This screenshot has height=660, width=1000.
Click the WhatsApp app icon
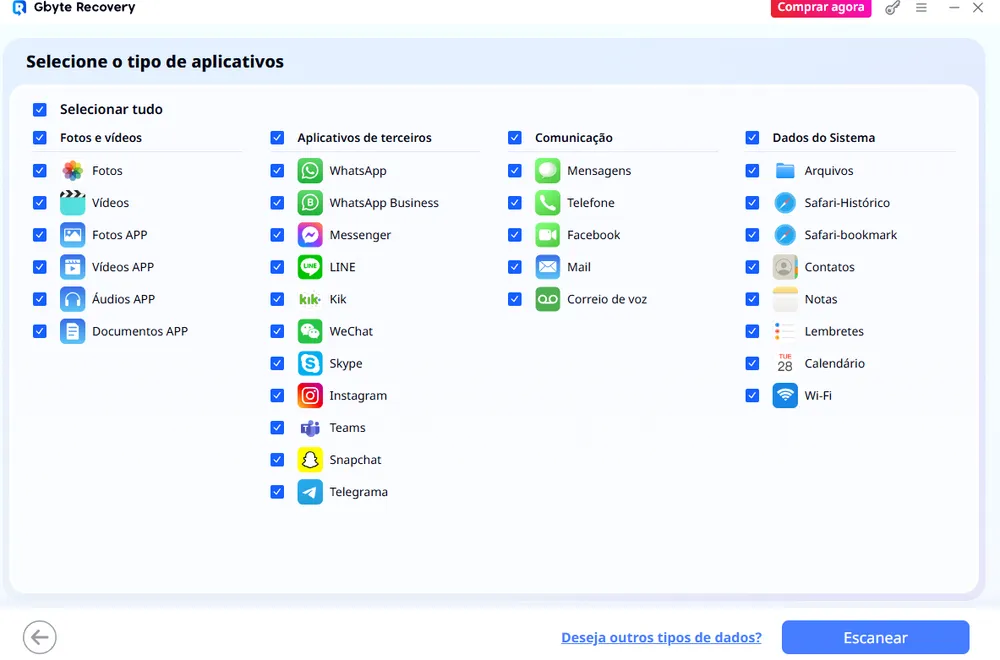click(x=310, y=171)
